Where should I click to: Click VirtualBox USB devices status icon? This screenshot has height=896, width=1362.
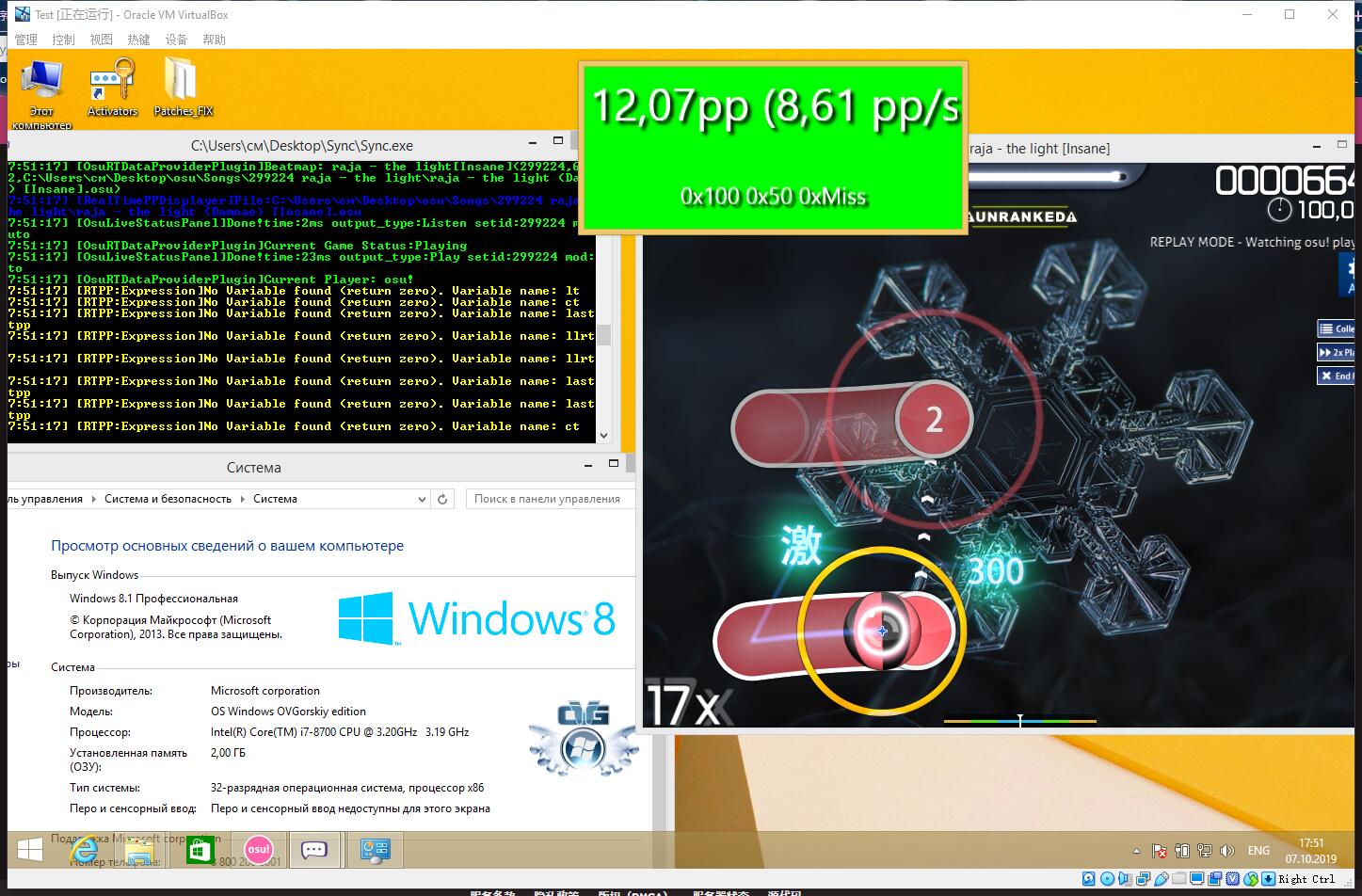tap(1162, 879)
